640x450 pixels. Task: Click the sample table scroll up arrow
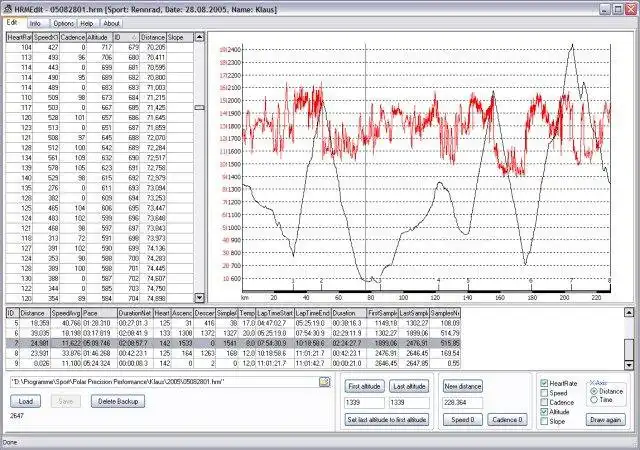[199, 37]
